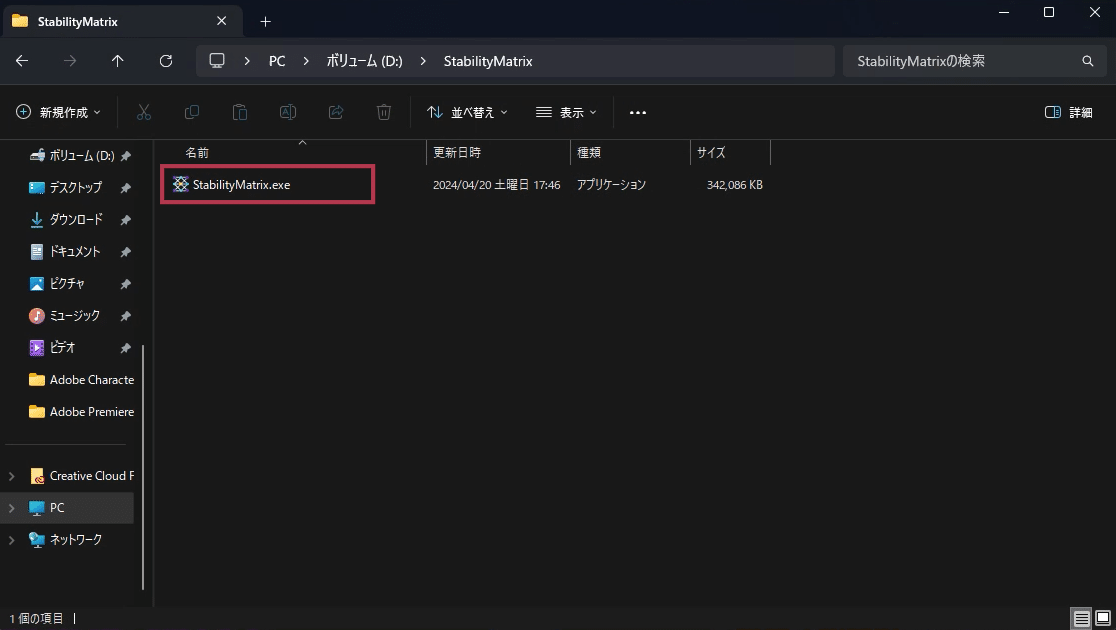Click the Rename icon in toolbar
This screenshot has width=1116, height=630.
click(x=288, y=112)
